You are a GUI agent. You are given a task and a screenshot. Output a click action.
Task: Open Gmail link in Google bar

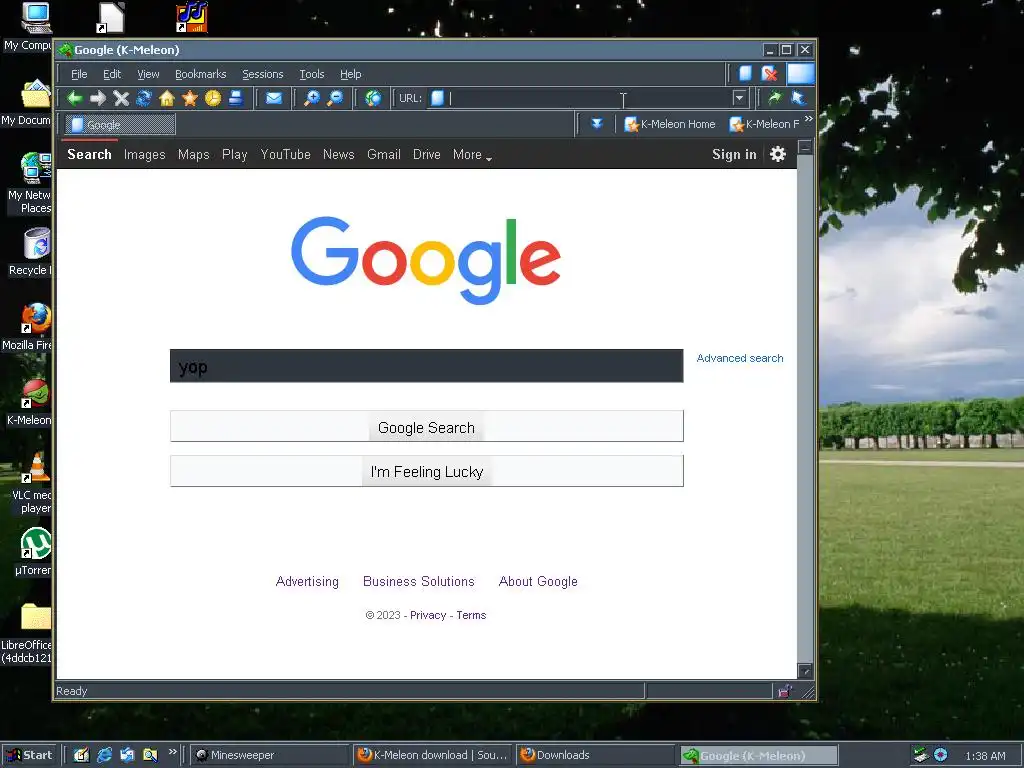pos(383,155)
